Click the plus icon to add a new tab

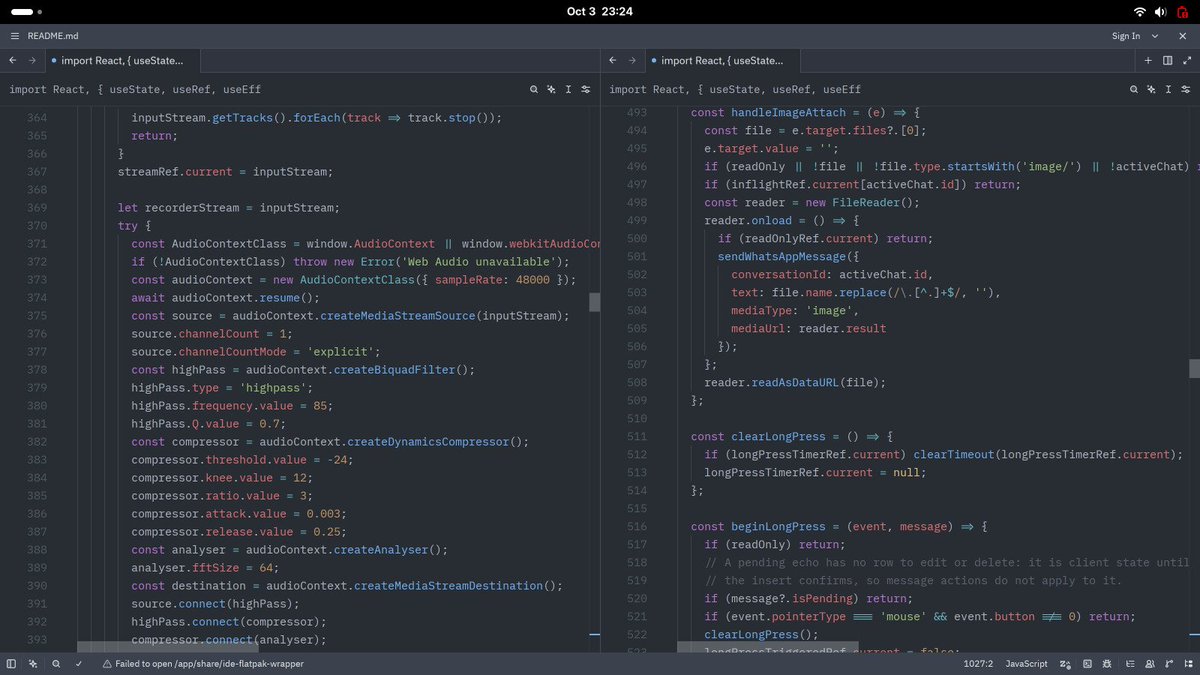tap(1149, 60)
